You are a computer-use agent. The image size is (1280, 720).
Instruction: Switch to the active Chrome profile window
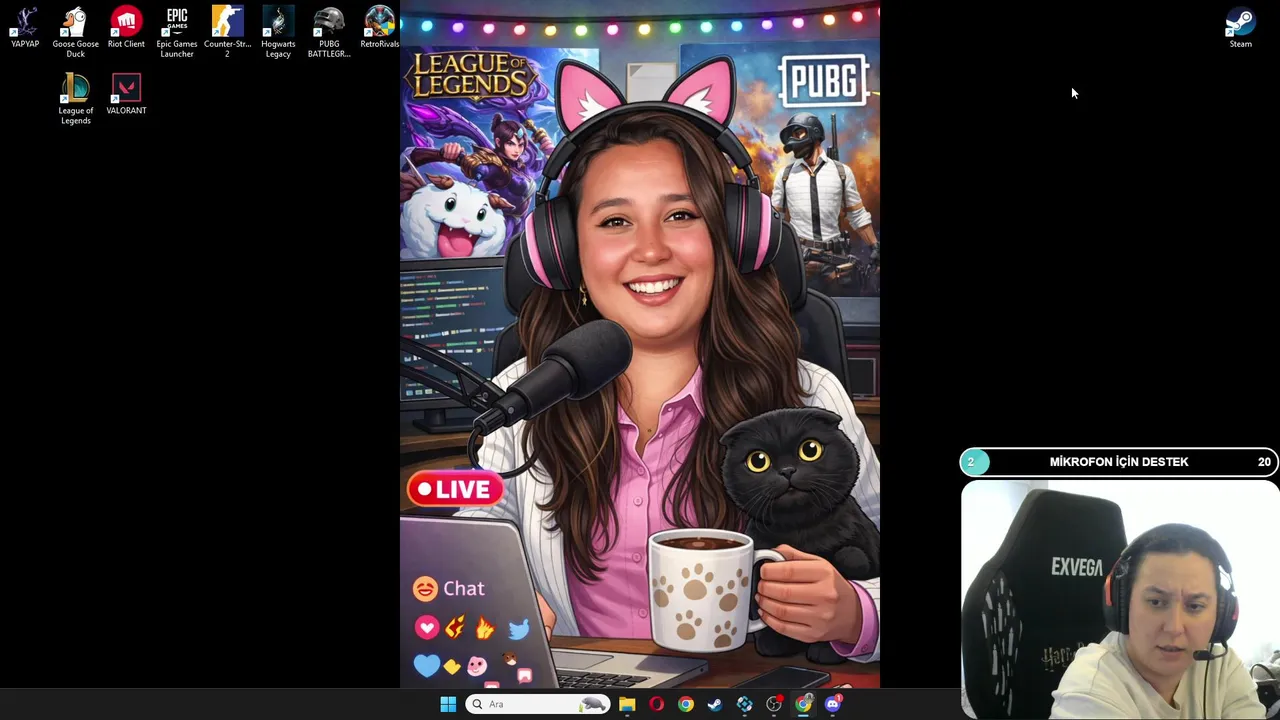pos(803,704)
